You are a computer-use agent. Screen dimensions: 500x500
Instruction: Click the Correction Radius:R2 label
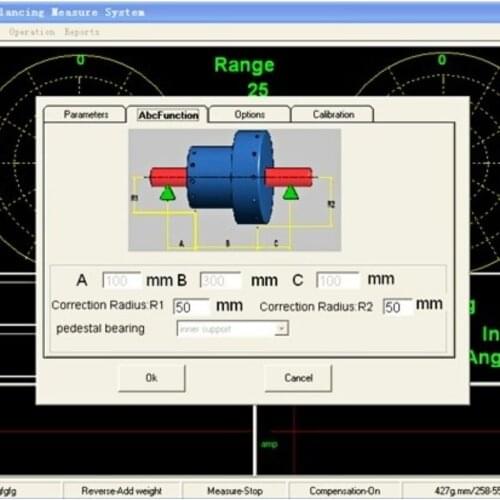(316, 307)
